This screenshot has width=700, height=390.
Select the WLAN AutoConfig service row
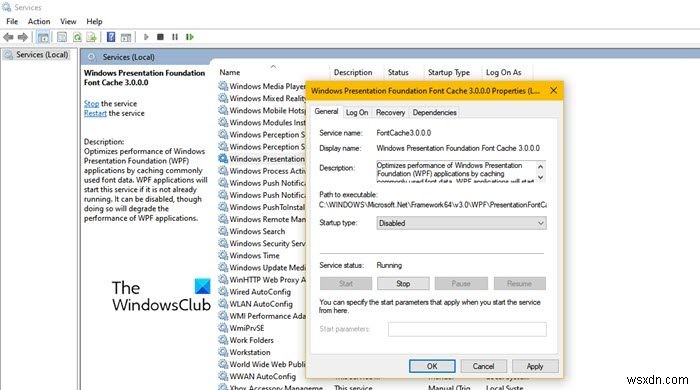click(262, 304)
